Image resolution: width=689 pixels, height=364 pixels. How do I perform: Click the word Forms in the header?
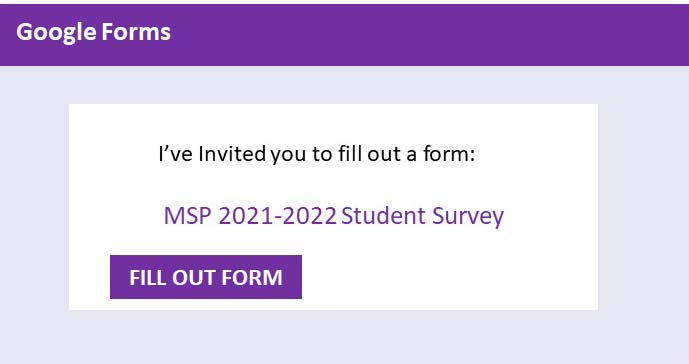click(x=136, y=32)
